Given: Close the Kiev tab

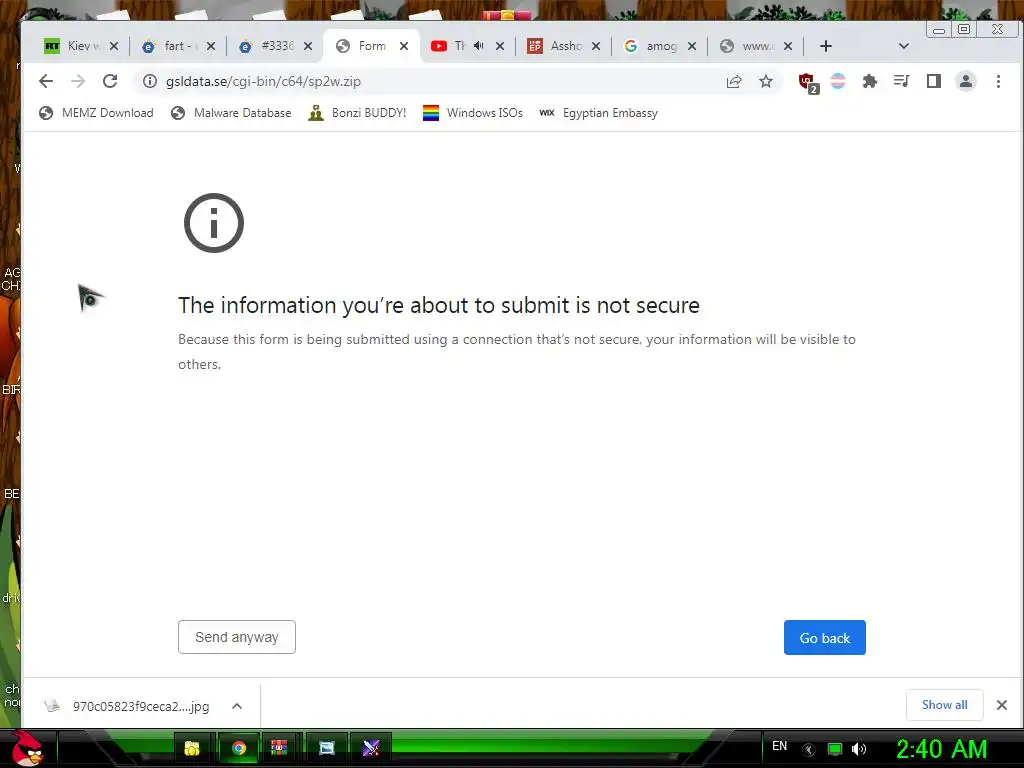Looking at the screenshot, I should coord(114,46).
